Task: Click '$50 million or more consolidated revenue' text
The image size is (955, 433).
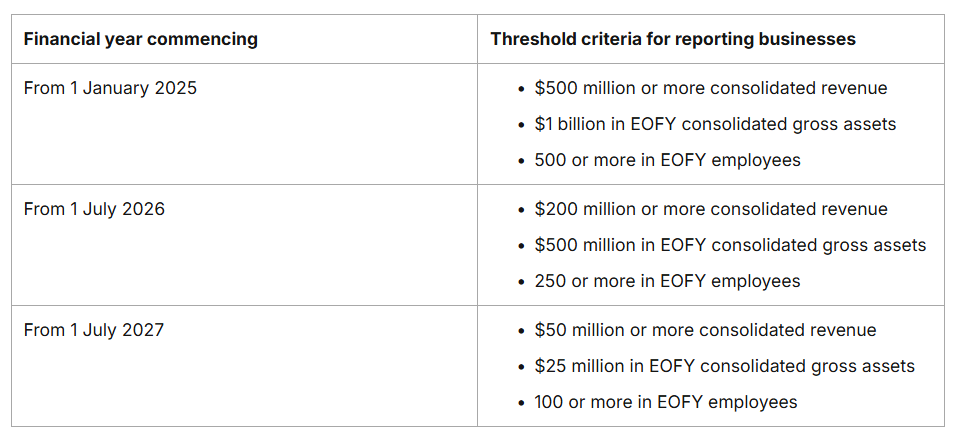Action: [705, 330]
